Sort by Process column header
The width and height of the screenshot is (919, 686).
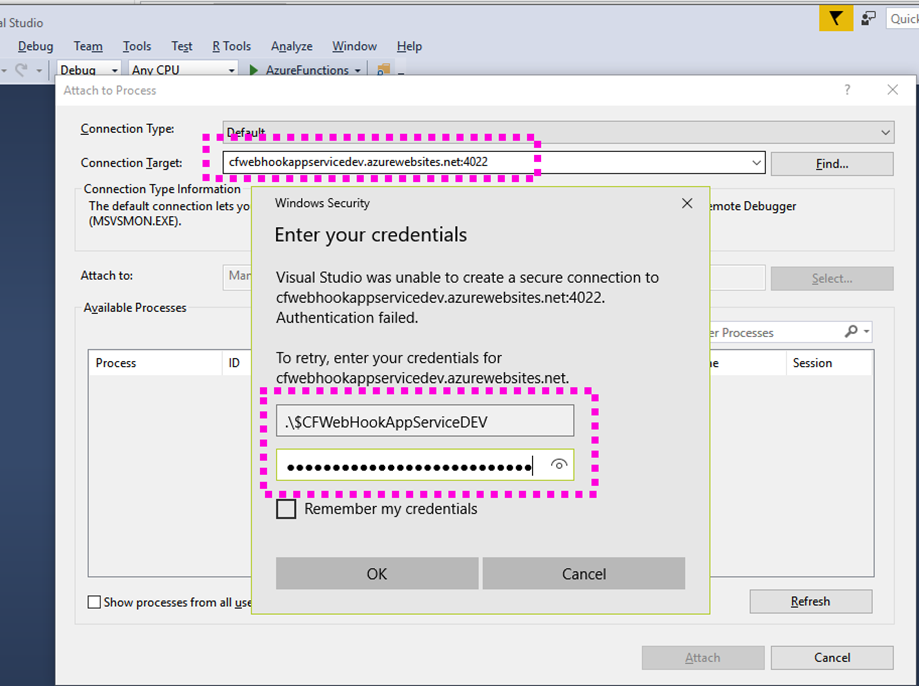click(x=155, y=363)
